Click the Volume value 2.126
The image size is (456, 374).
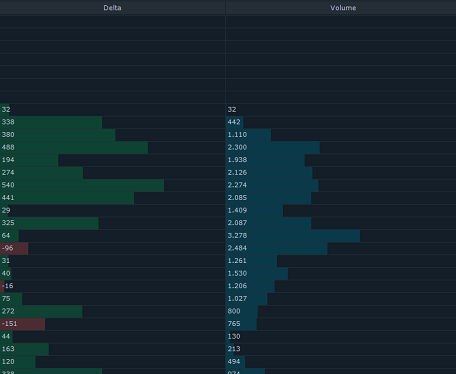[237, 172]
